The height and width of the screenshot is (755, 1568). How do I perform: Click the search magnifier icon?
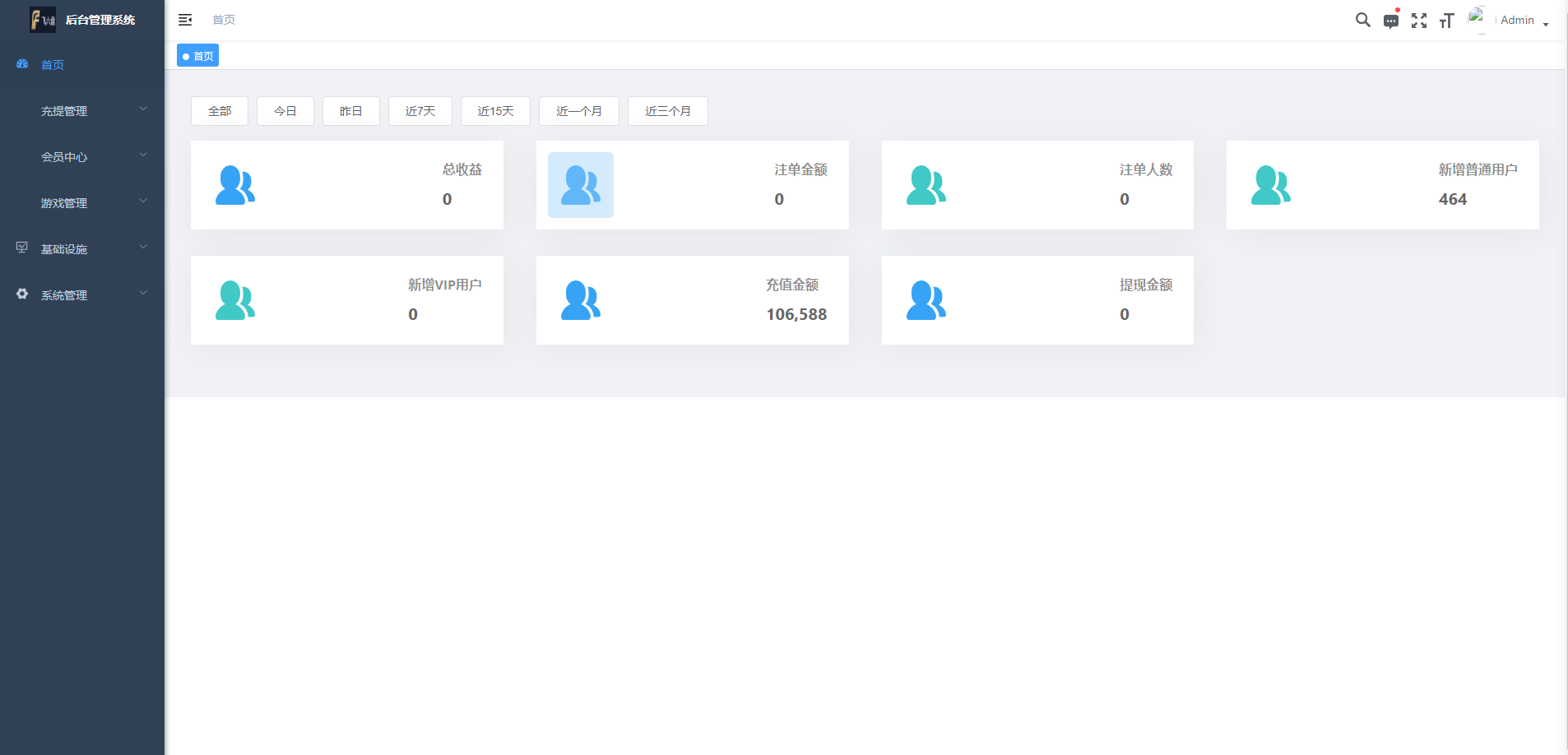[x=1362, y=20]
